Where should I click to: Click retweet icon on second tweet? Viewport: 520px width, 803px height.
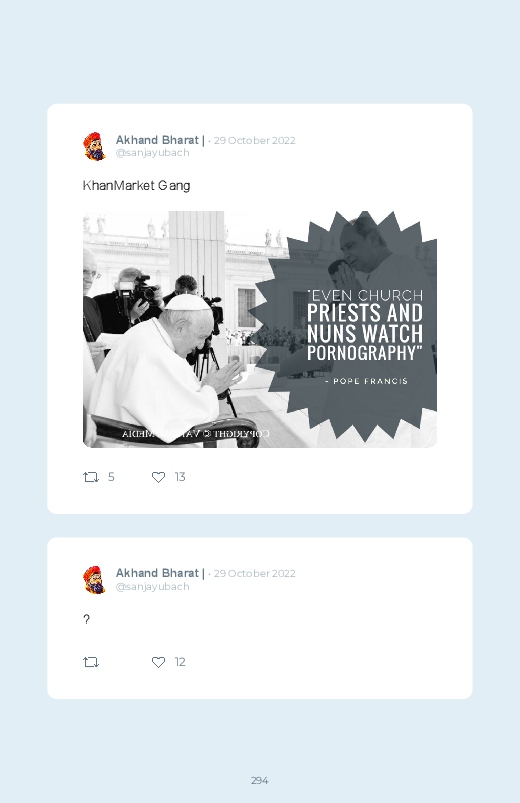(x=91, y=662)
